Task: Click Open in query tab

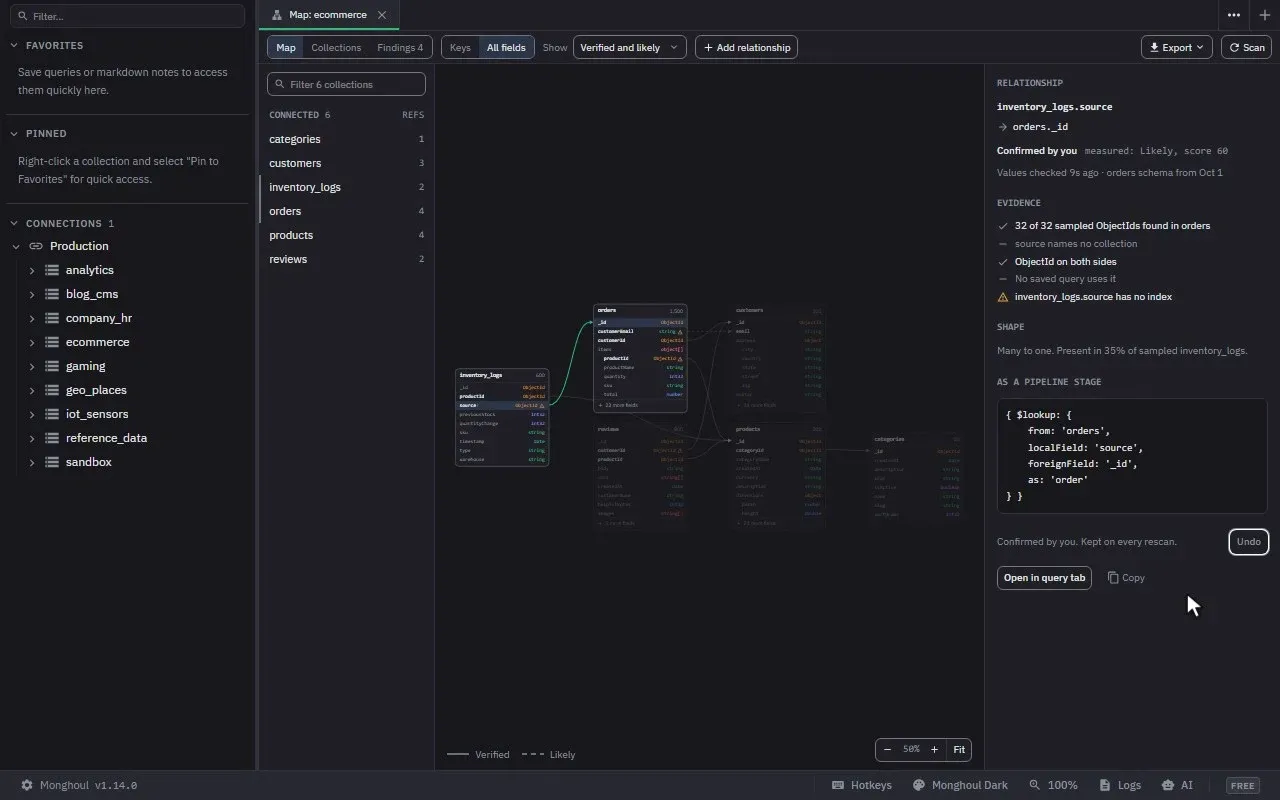Action: (1044, 578)
